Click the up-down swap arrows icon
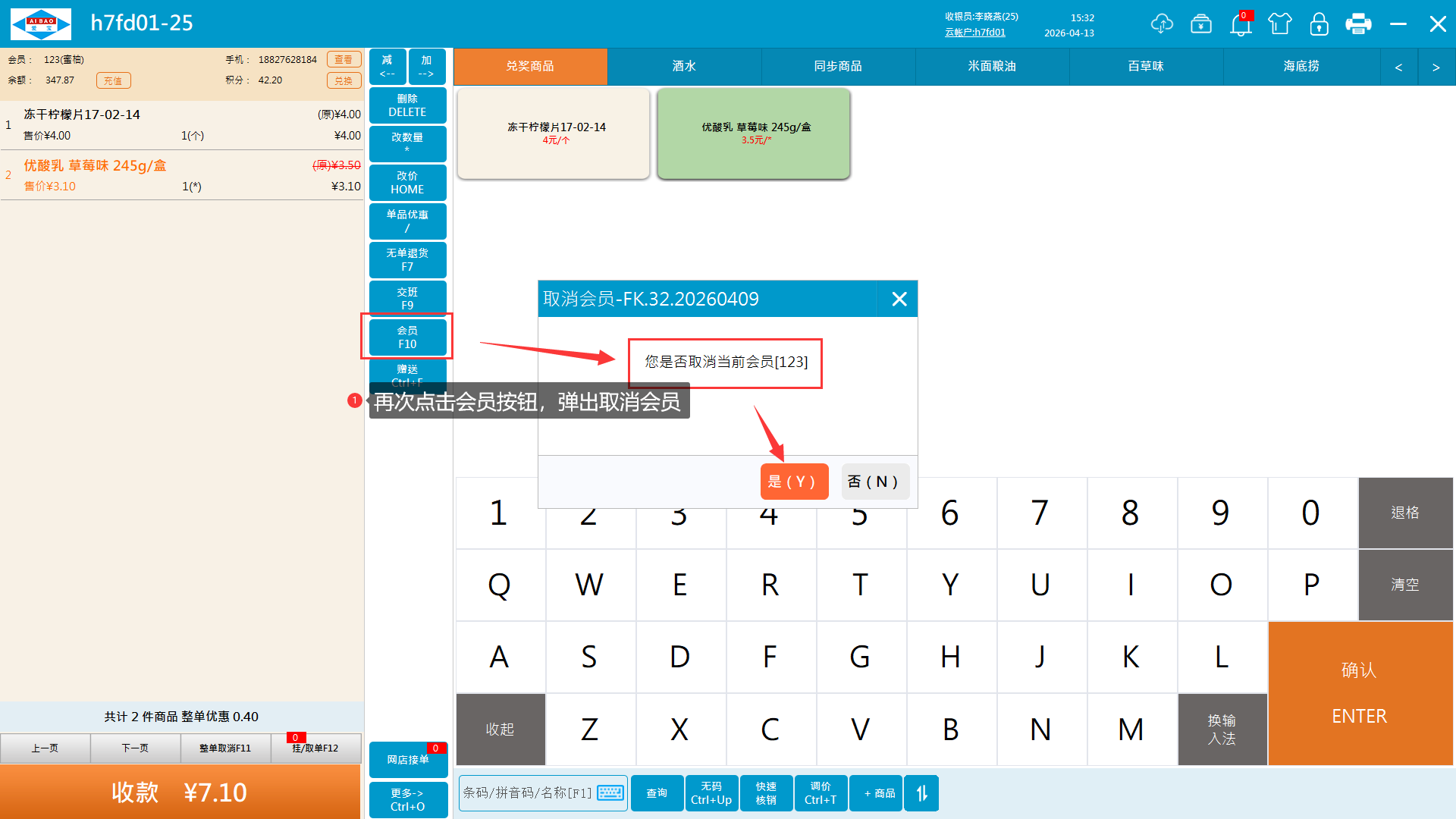The image size is (1456, 819). pos(921,792)
